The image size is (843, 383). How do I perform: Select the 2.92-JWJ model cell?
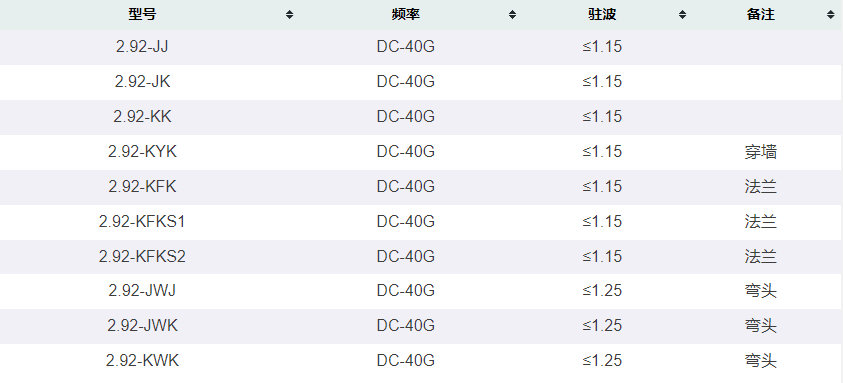click(x=142, y=291)
